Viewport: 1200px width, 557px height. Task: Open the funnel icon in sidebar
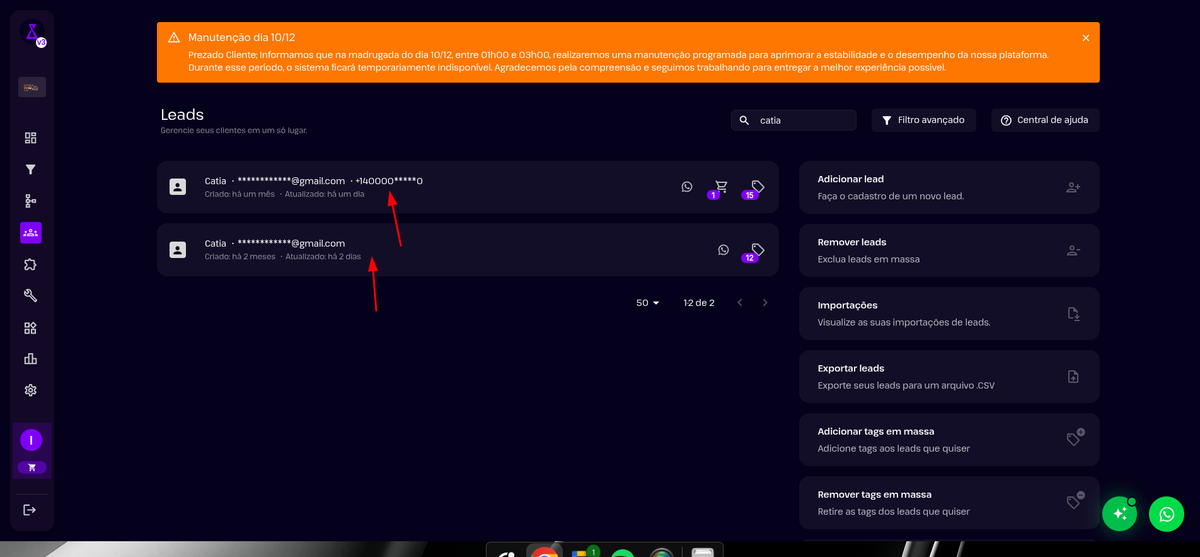coord(31,170)
